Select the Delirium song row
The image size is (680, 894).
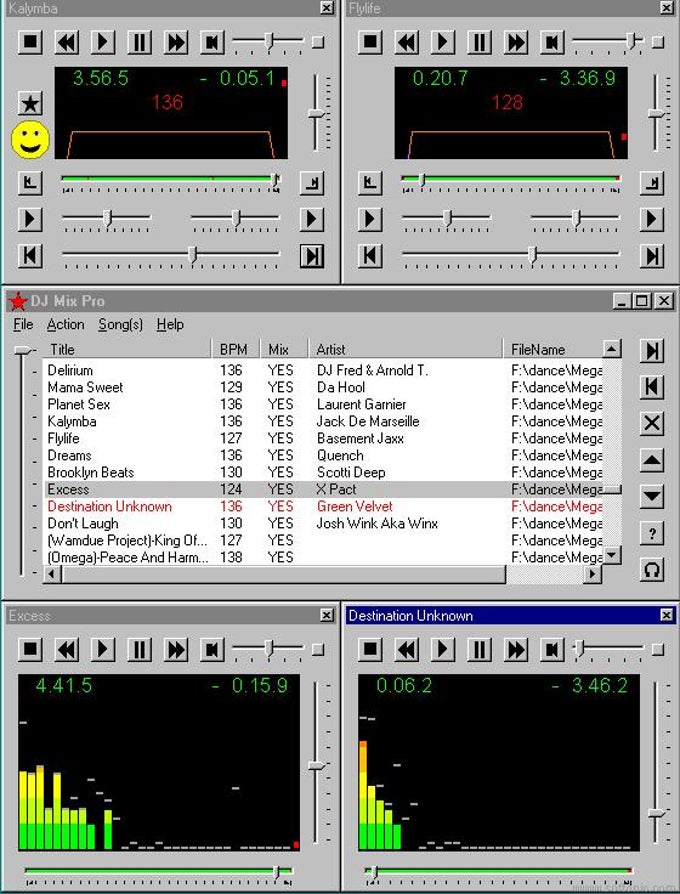tap(323, 371)
